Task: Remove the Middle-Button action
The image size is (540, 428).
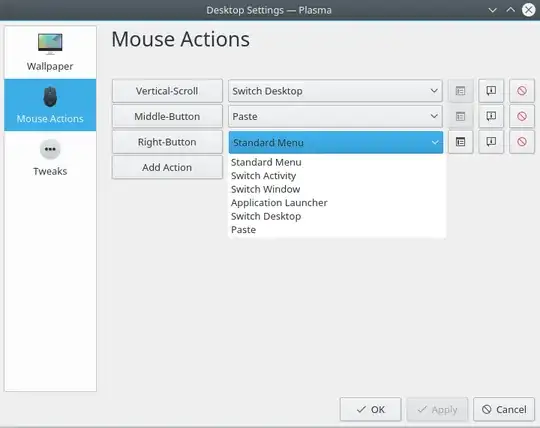Action: click(x=522, y=116)
